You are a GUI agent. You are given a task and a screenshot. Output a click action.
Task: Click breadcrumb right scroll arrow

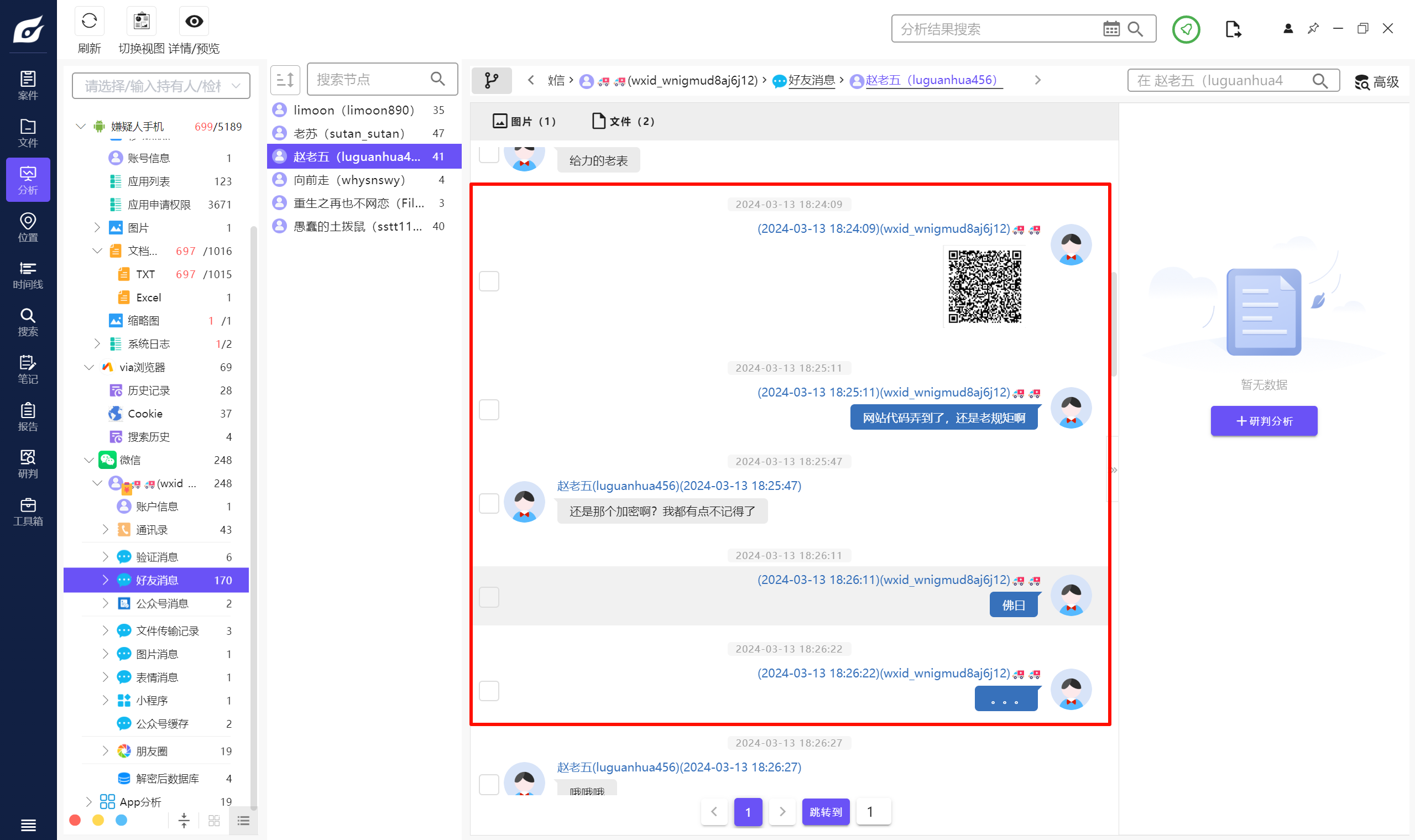pyautogui.click(x=1037, y=80)
